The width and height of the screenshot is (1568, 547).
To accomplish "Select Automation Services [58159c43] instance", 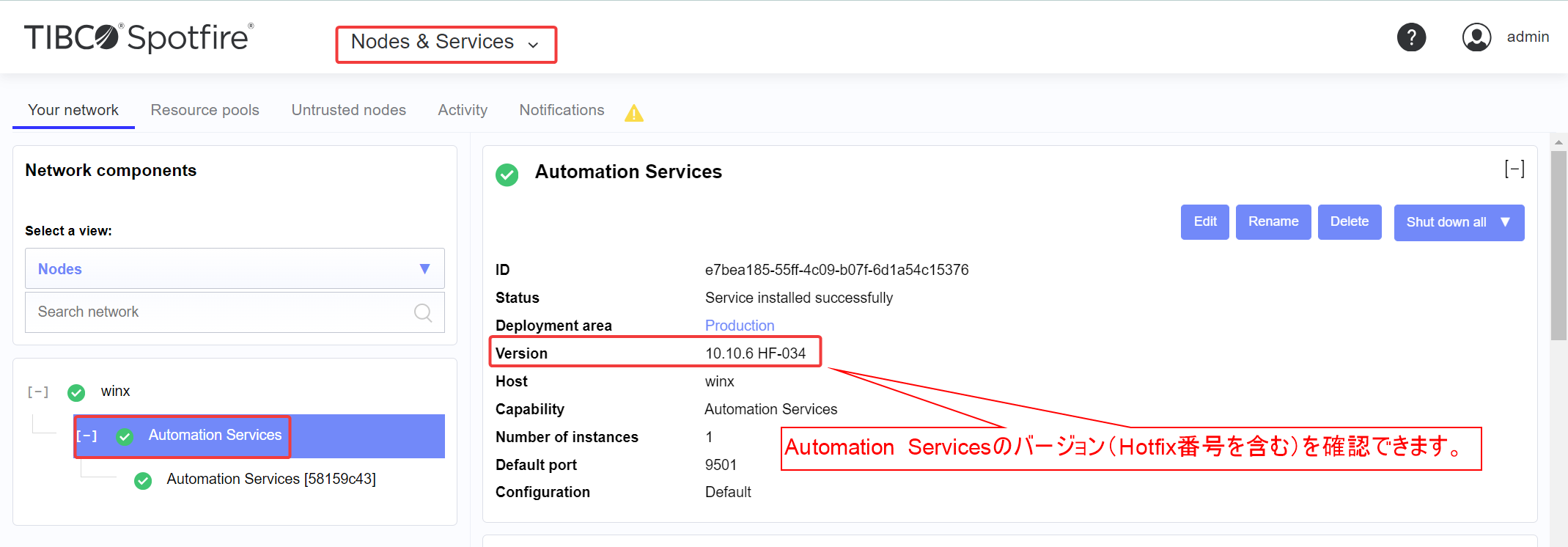I will (271, 480).
